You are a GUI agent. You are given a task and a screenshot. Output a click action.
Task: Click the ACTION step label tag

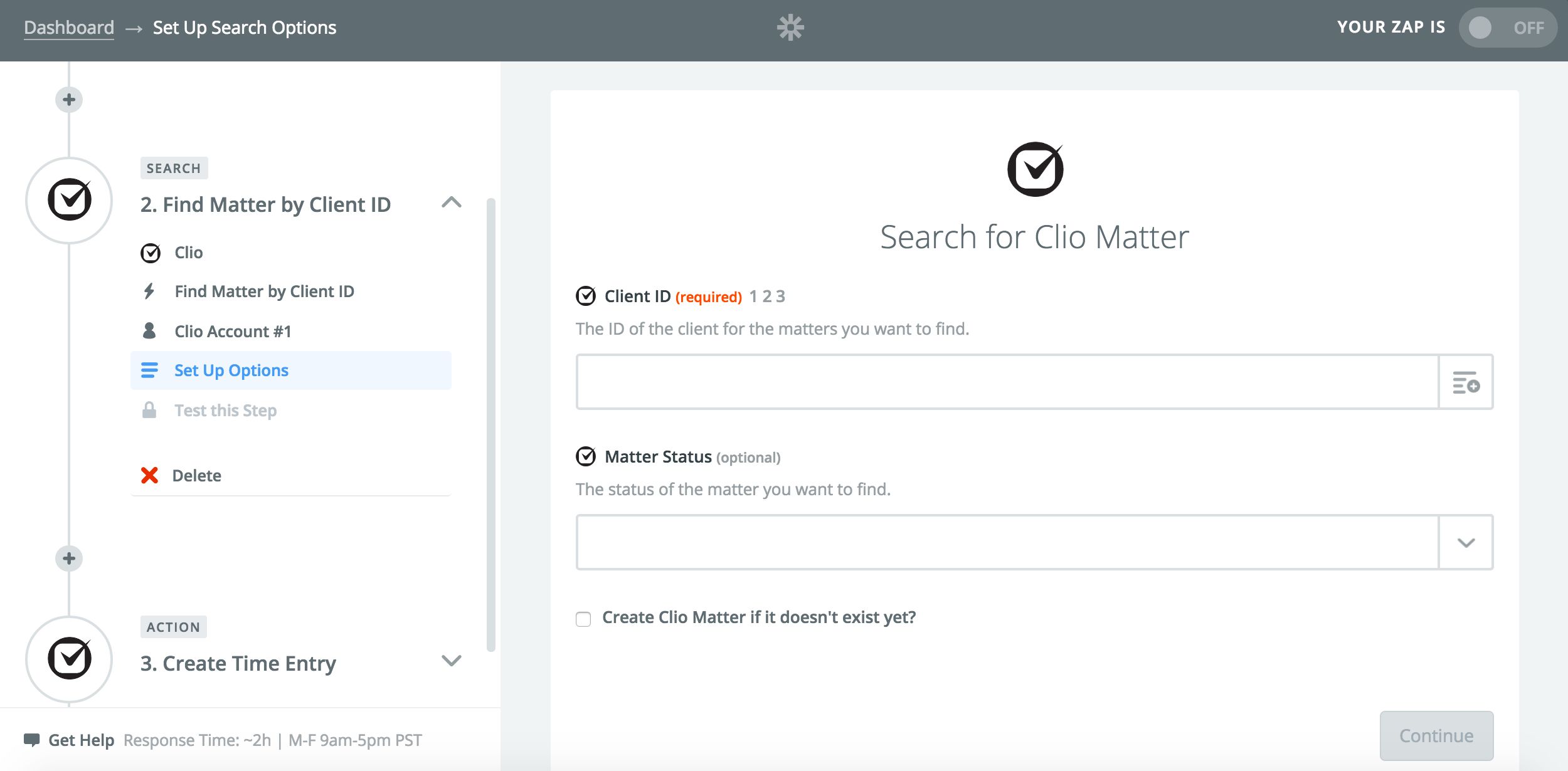[174, 627]
